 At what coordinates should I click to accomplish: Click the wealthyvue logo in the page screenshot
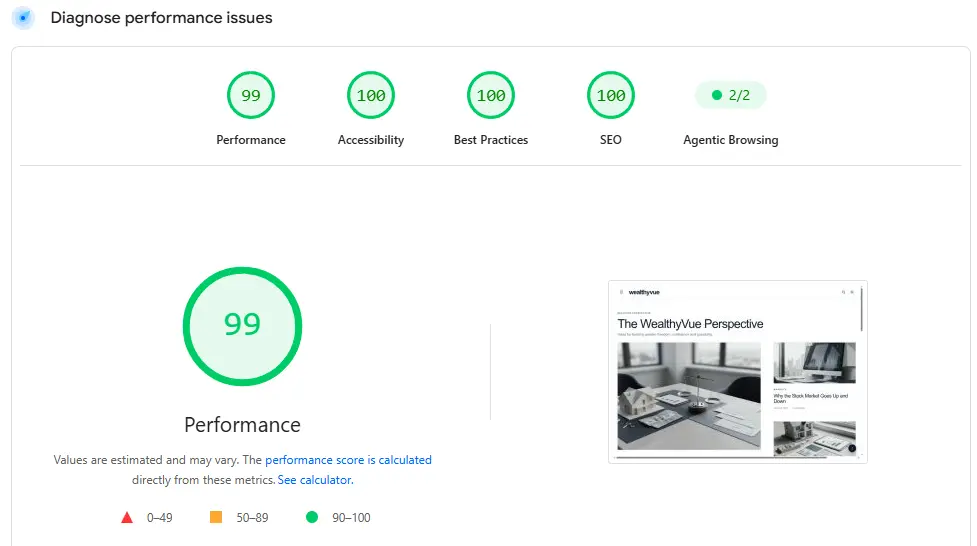pyautogui.click(x=644, y=292)
